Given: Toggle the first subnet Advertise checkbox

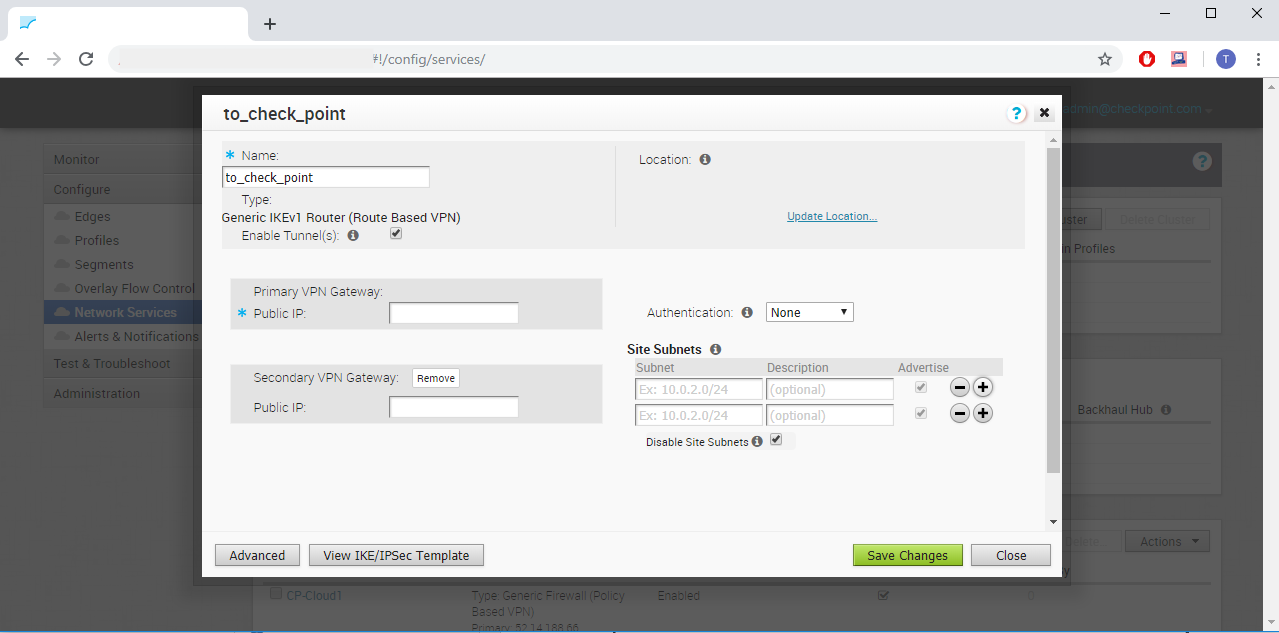Looking at the screenshot, I should 920,386.
